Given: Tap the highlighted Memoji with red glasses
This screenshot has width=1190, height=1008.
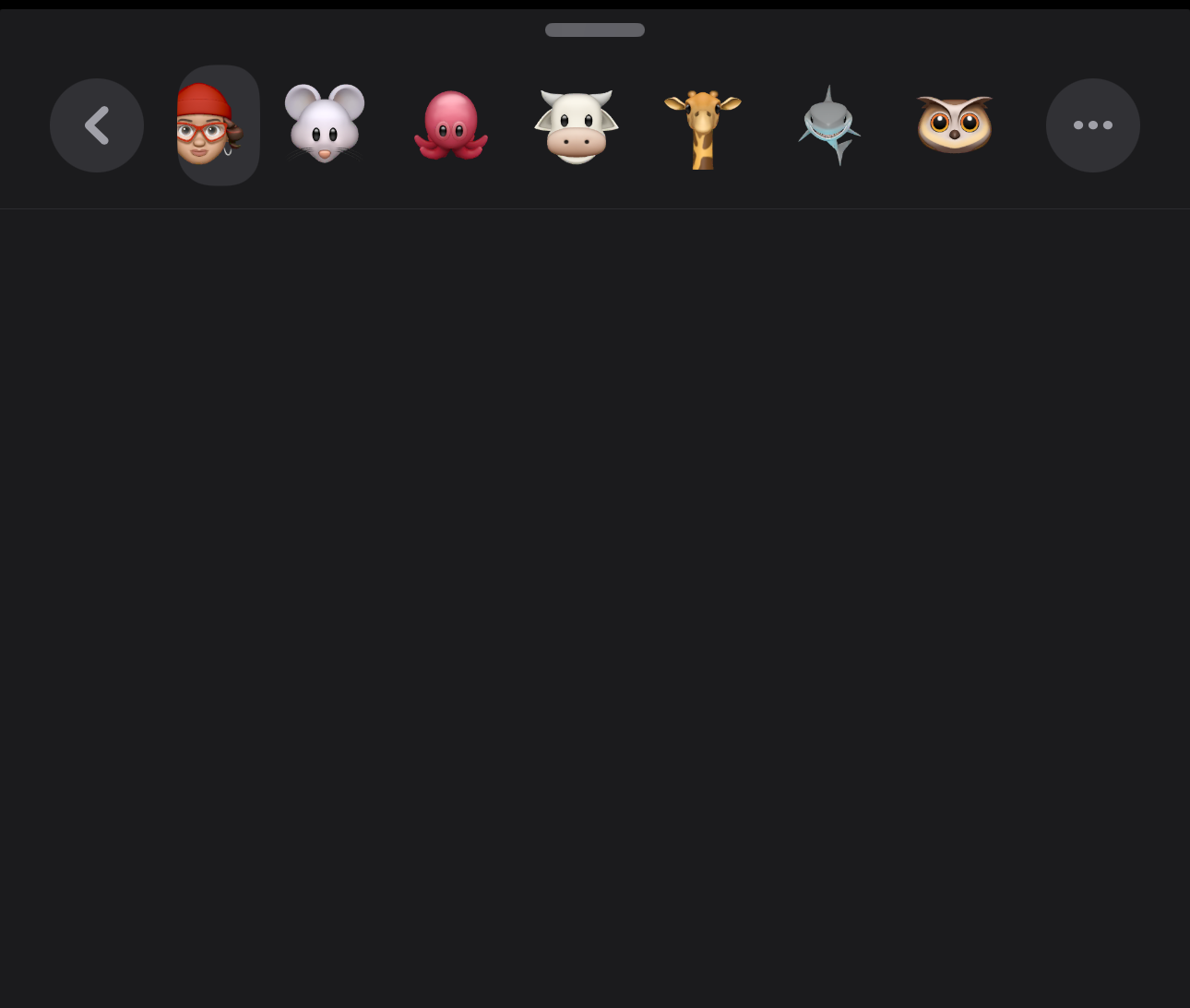Looking at the screenshot, I should [x=218, y=125].
